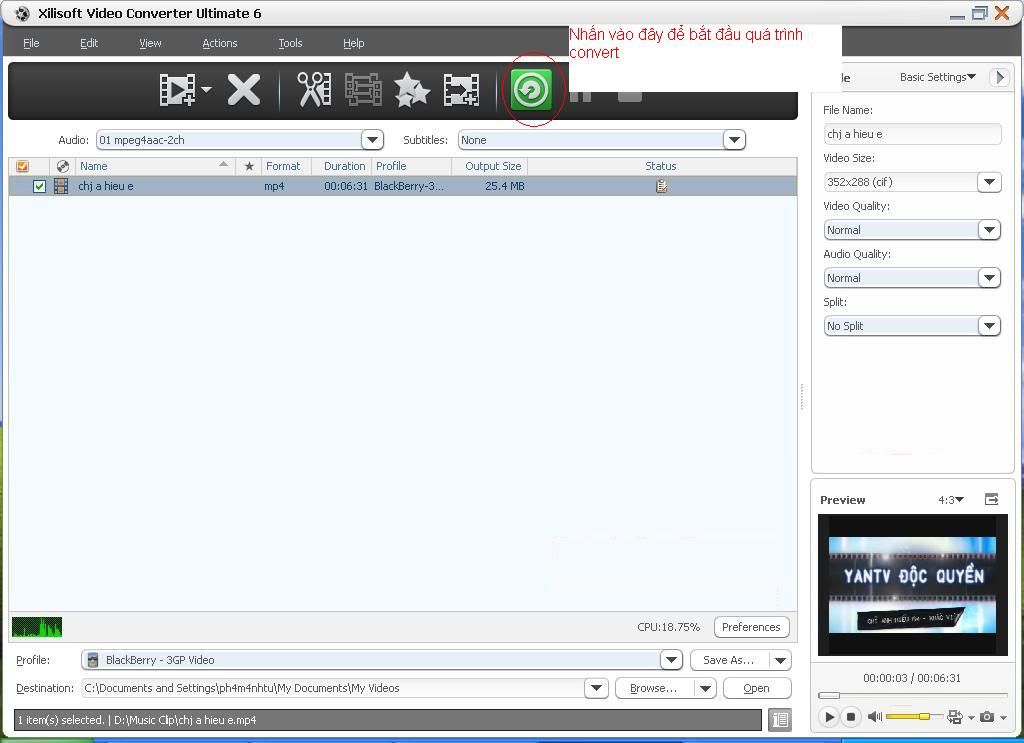Click the film icon of 'chj a hieu e'
Image resolution: width=1024 pixels, height=743 pixels.
pyautogui.click(x=61, y=186)
